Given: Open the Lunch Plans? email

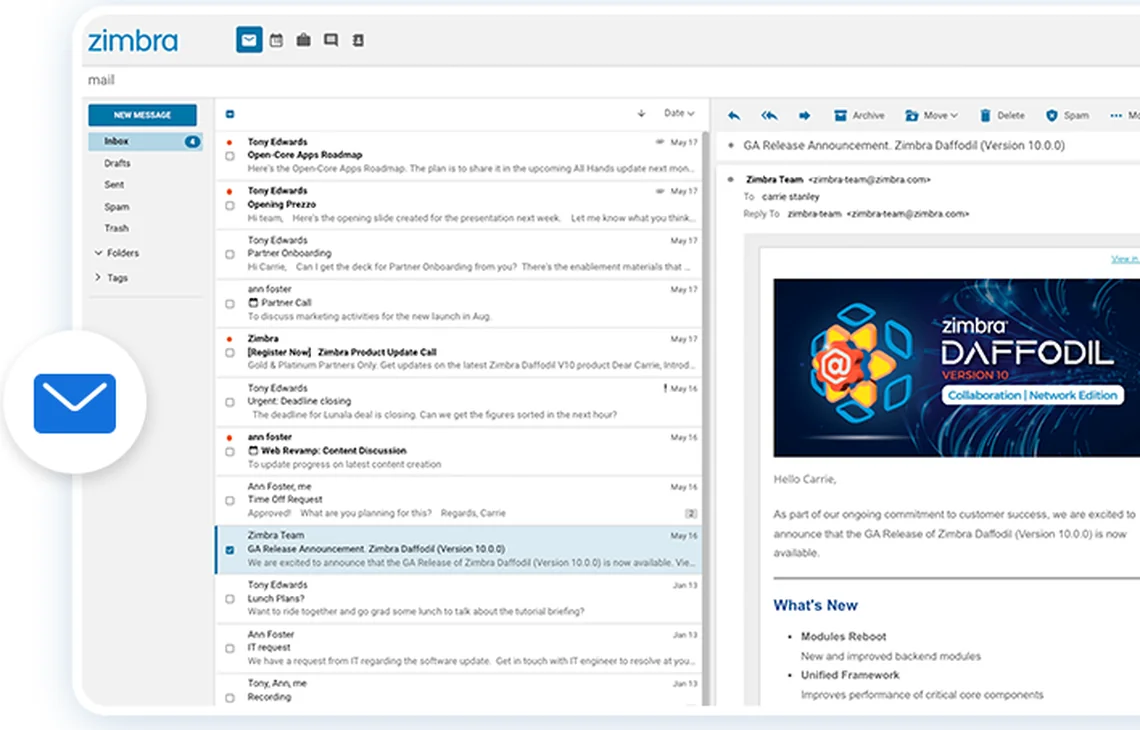Looking at the screenshot, I should tap(459, 598).
